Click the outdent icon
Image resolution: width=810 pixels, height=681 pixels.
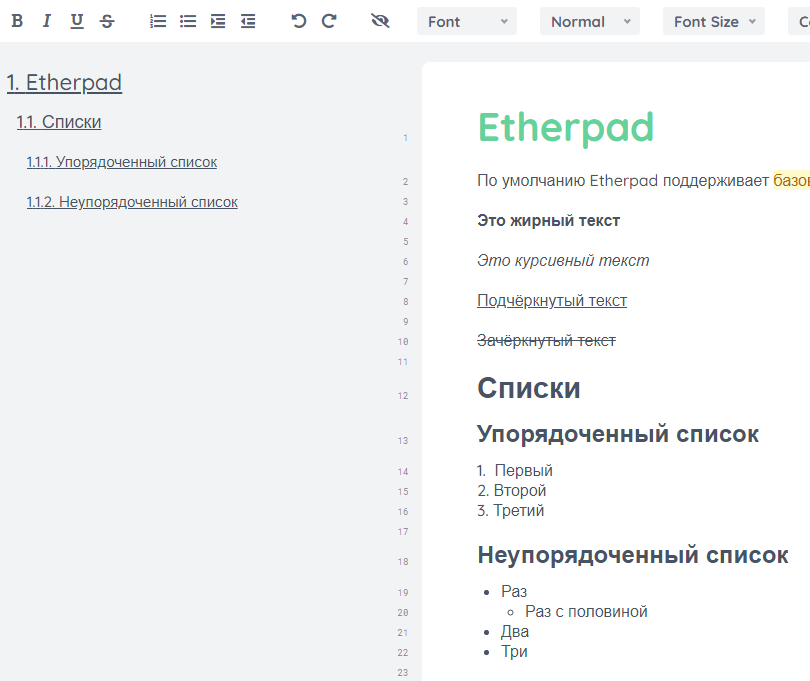(248, 21)
